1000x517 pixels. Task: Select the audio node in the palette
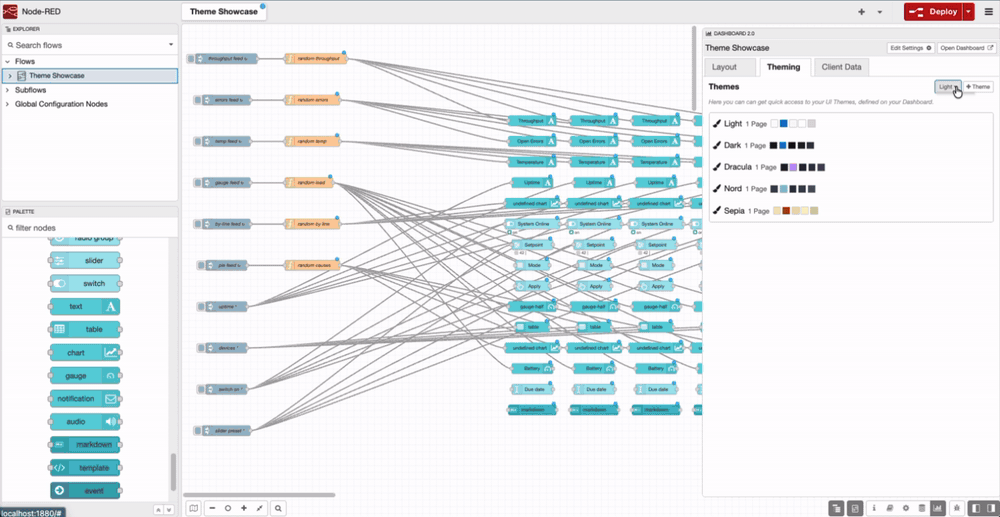click(85, 422)
